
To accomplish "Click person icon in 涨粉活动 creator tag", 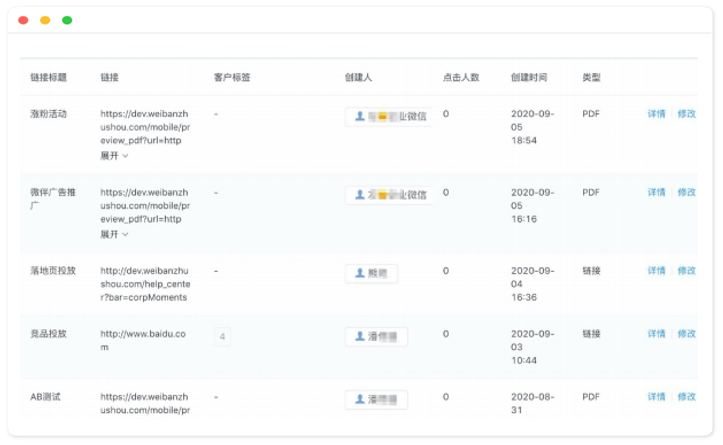I will click(360, 116).
